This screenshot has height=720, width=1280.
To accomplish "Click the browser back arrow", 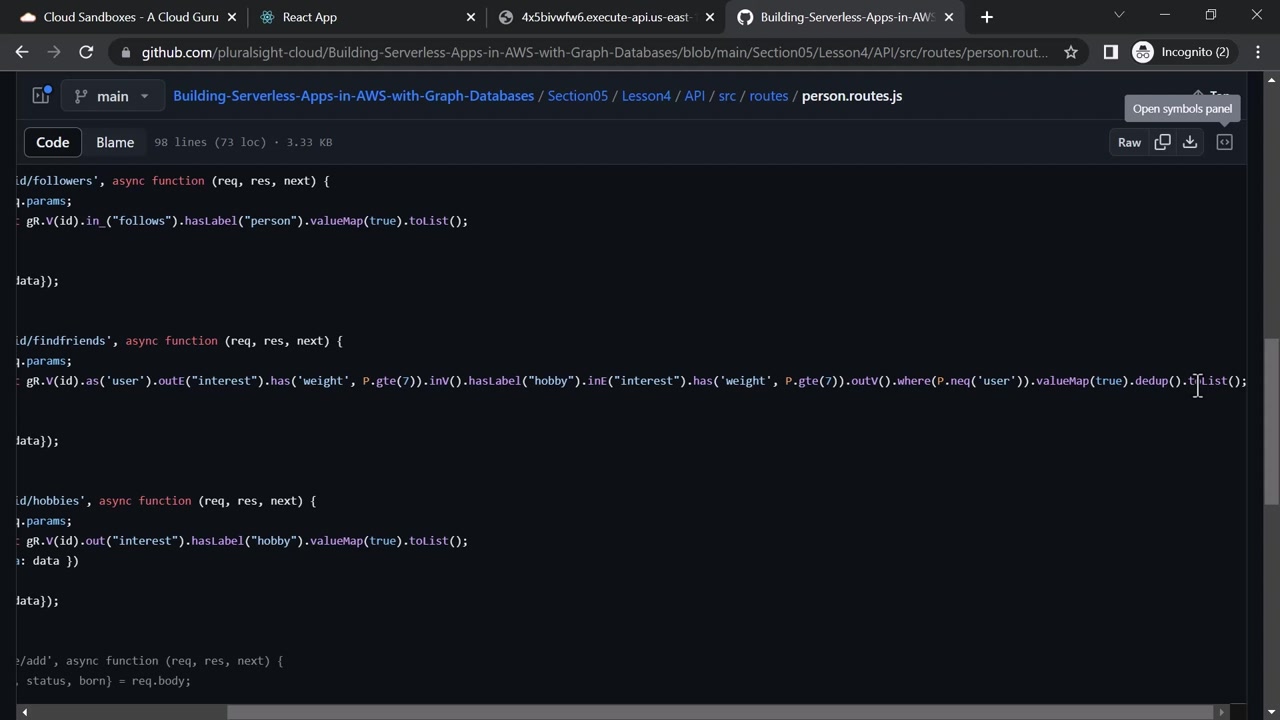I will point(22,52).
